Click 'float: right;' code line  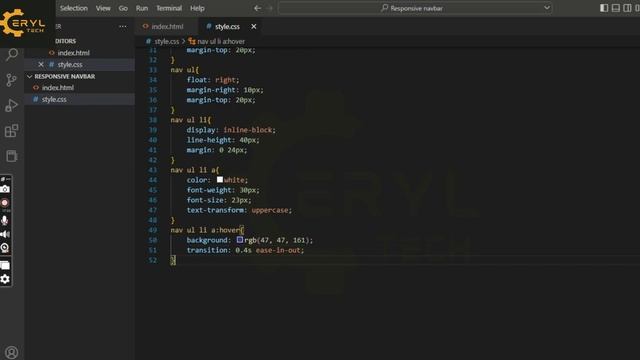213,80
